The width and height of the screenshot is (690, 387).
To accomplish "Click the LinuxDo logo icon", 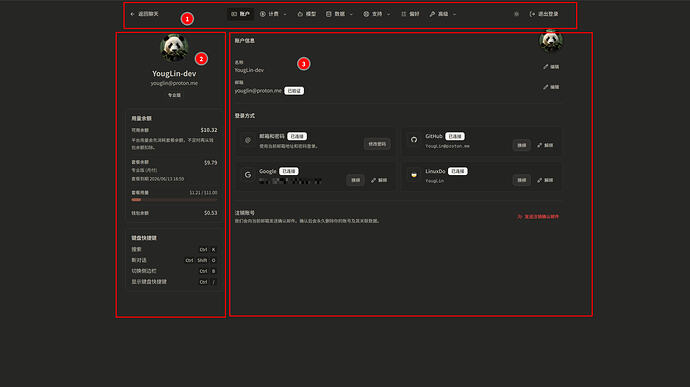I will click(x=414, y=175).
